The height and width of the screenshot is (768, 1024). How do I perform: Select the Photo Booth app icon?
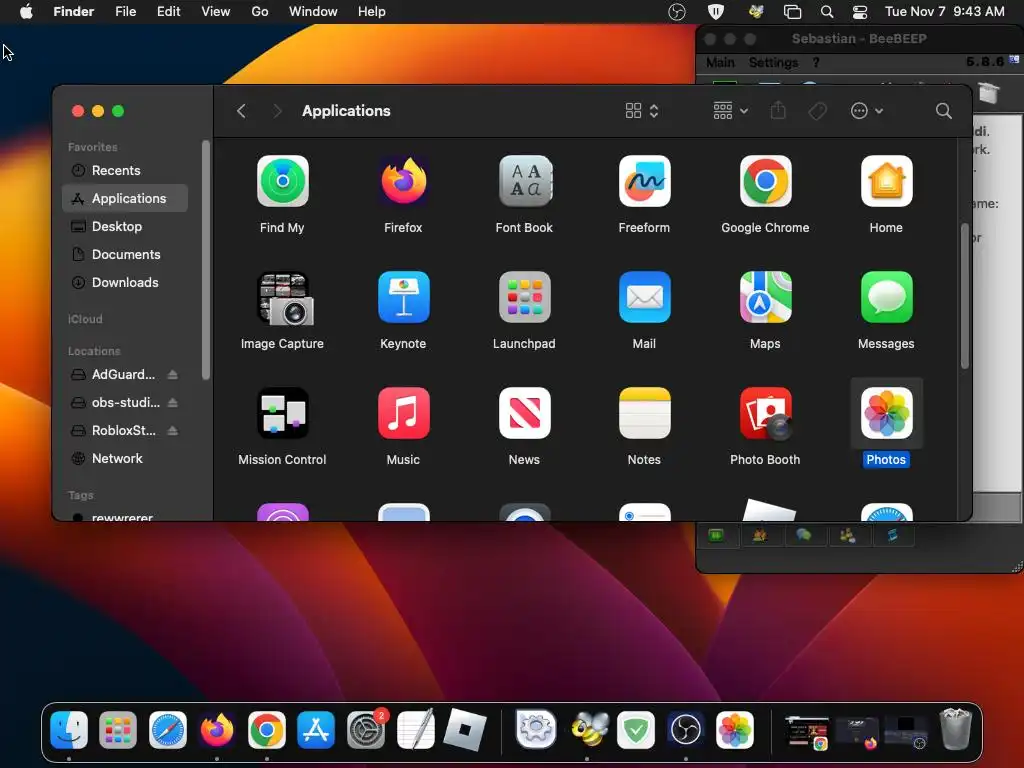tap(765, 413)
